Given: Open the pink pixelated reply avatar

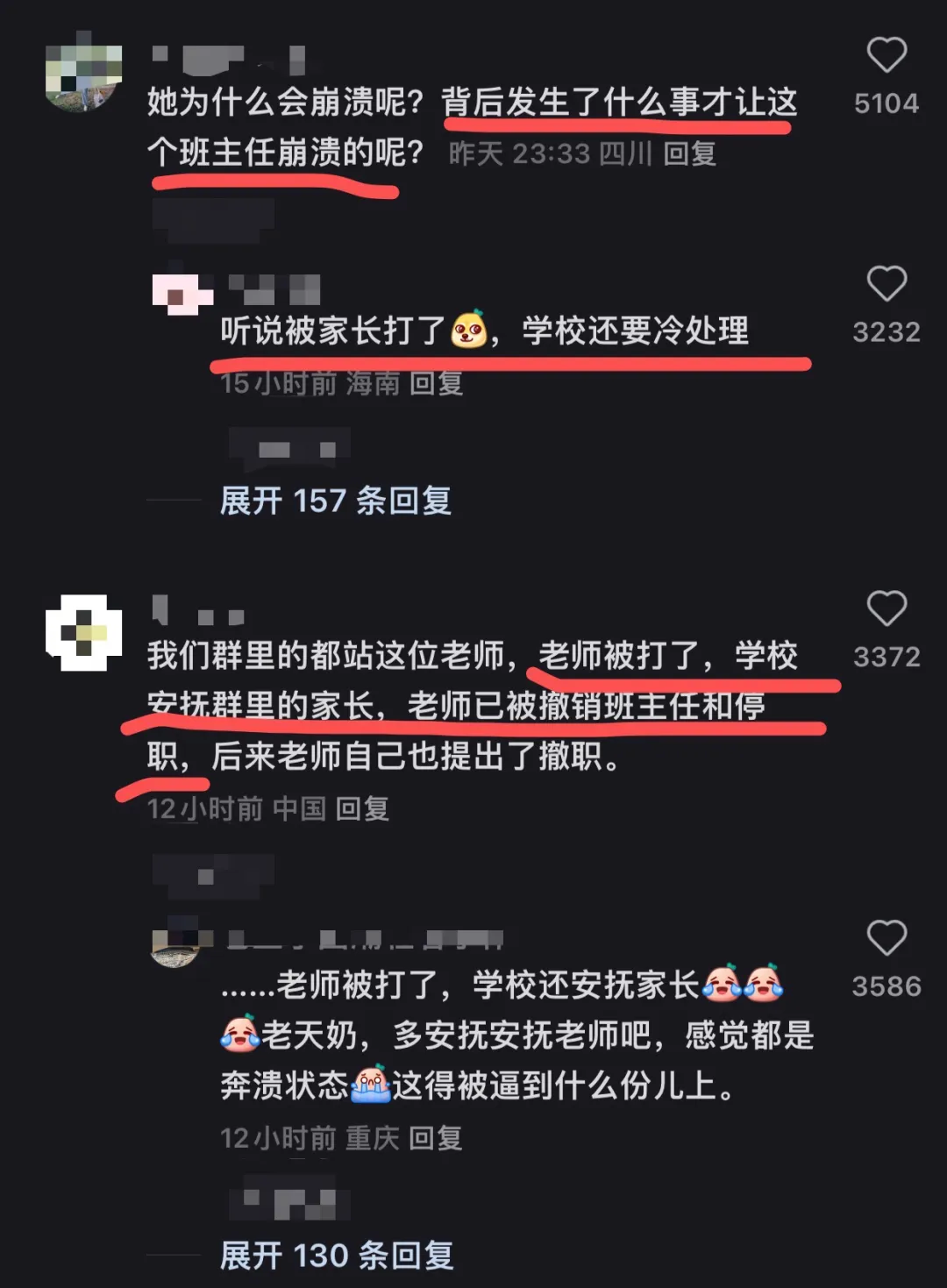Looking at the screenshot, I should click(x=182, y=294).
